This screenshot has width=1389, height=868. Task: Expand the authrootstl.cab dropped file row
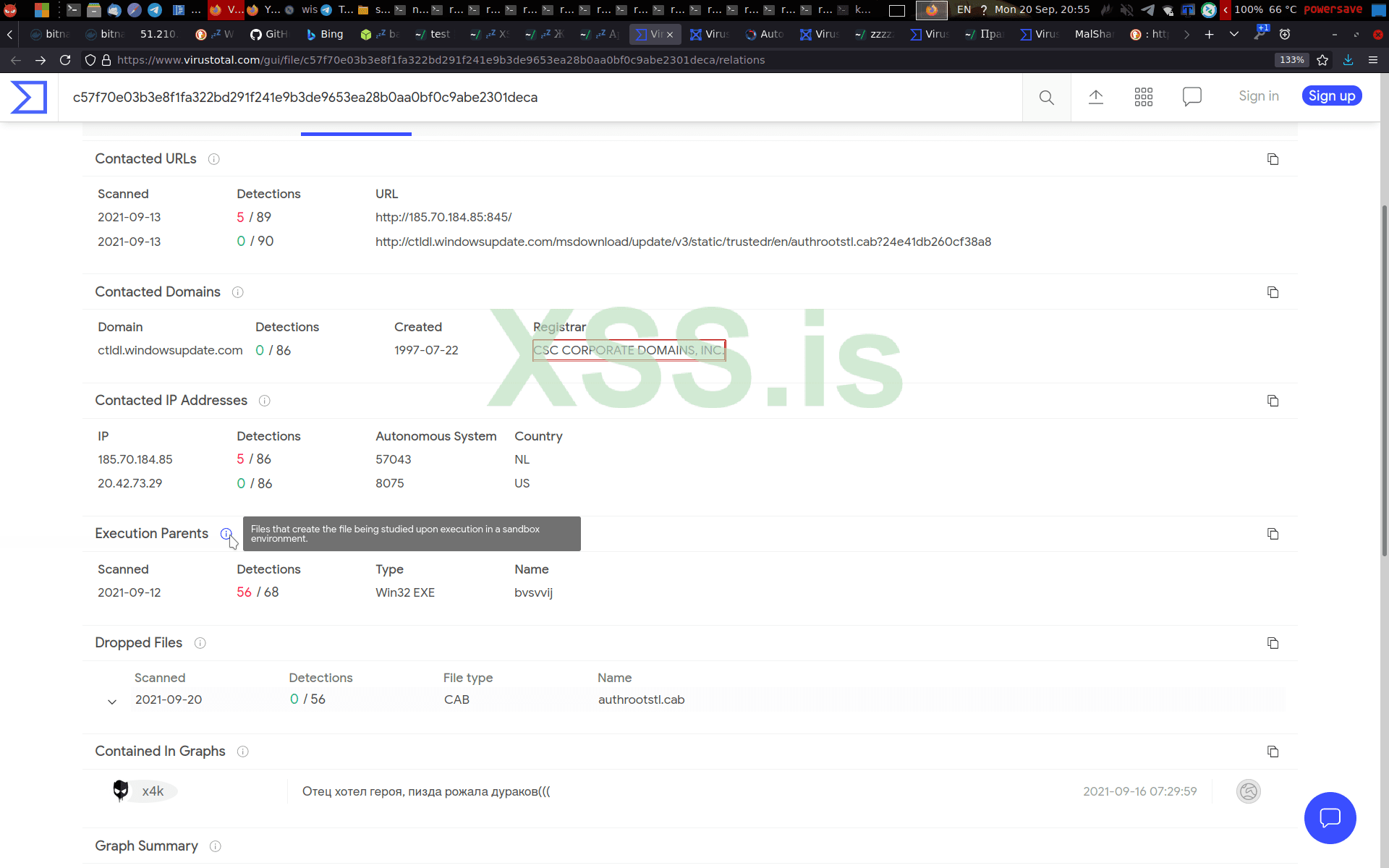coord(112,701)
